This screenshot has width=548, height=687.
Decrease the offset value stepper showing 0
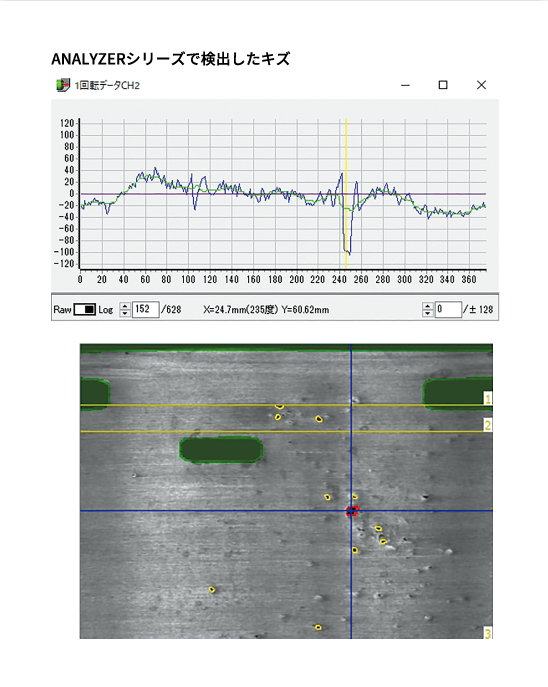click(x=428, y=313)
